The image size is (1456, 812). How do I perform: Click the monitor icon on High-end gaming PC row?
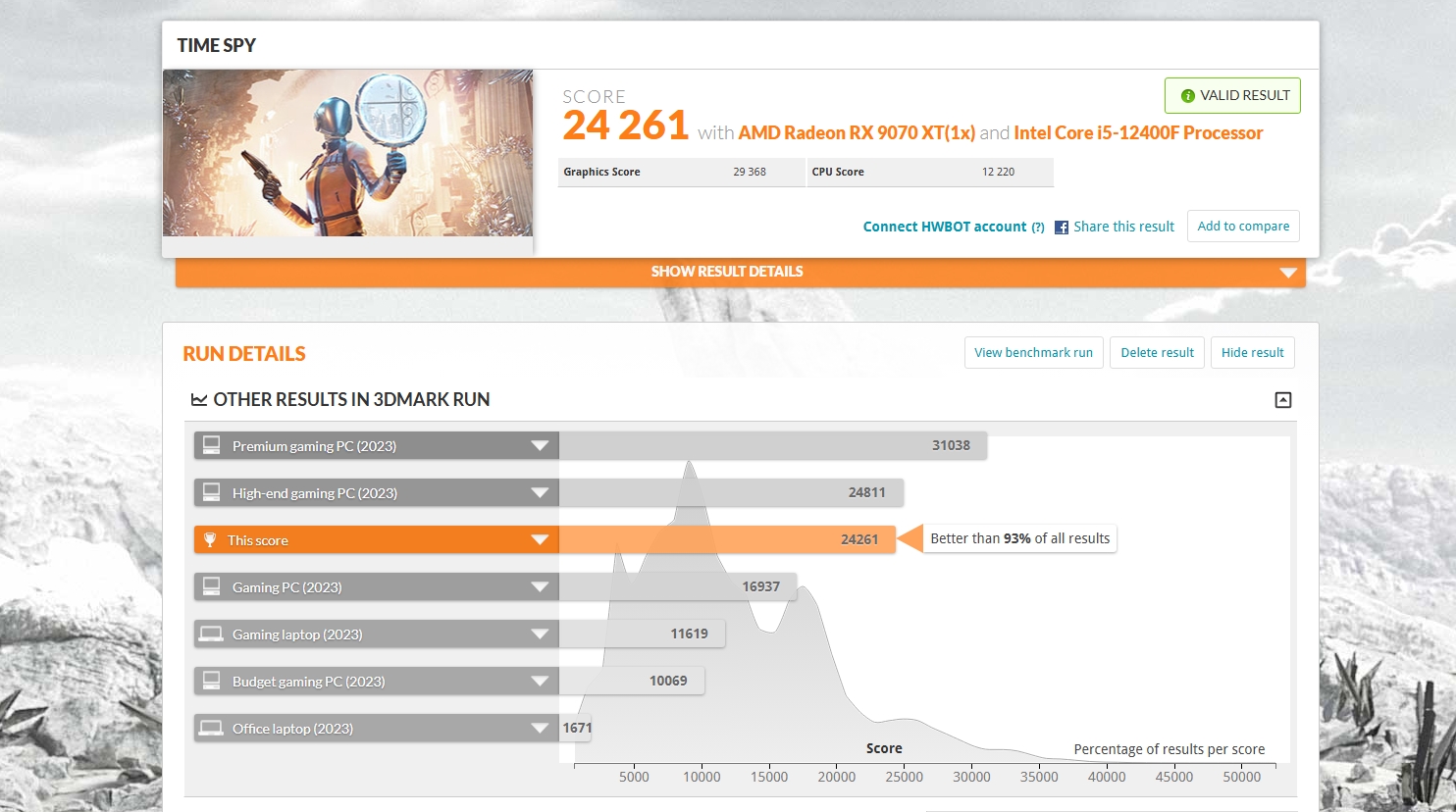tap(211, 492)
